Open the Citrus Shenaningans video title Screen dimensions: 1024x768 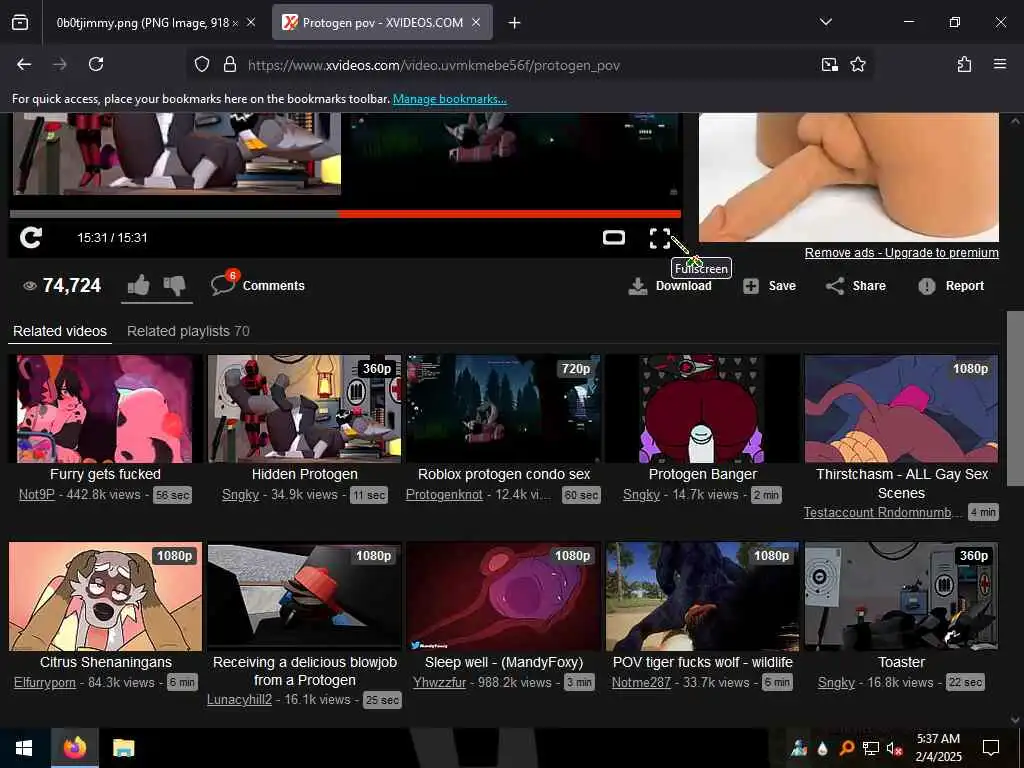tap(106, 662)
